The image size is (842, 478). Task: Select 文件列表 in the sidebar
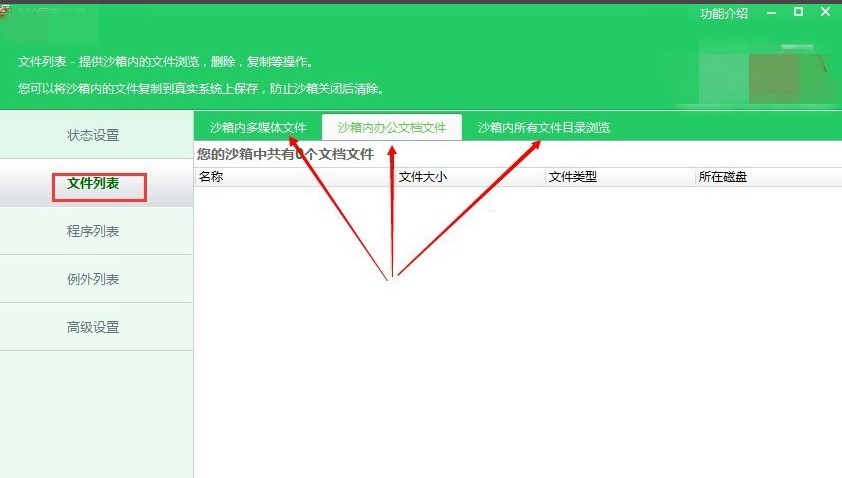tap(96, 183)
